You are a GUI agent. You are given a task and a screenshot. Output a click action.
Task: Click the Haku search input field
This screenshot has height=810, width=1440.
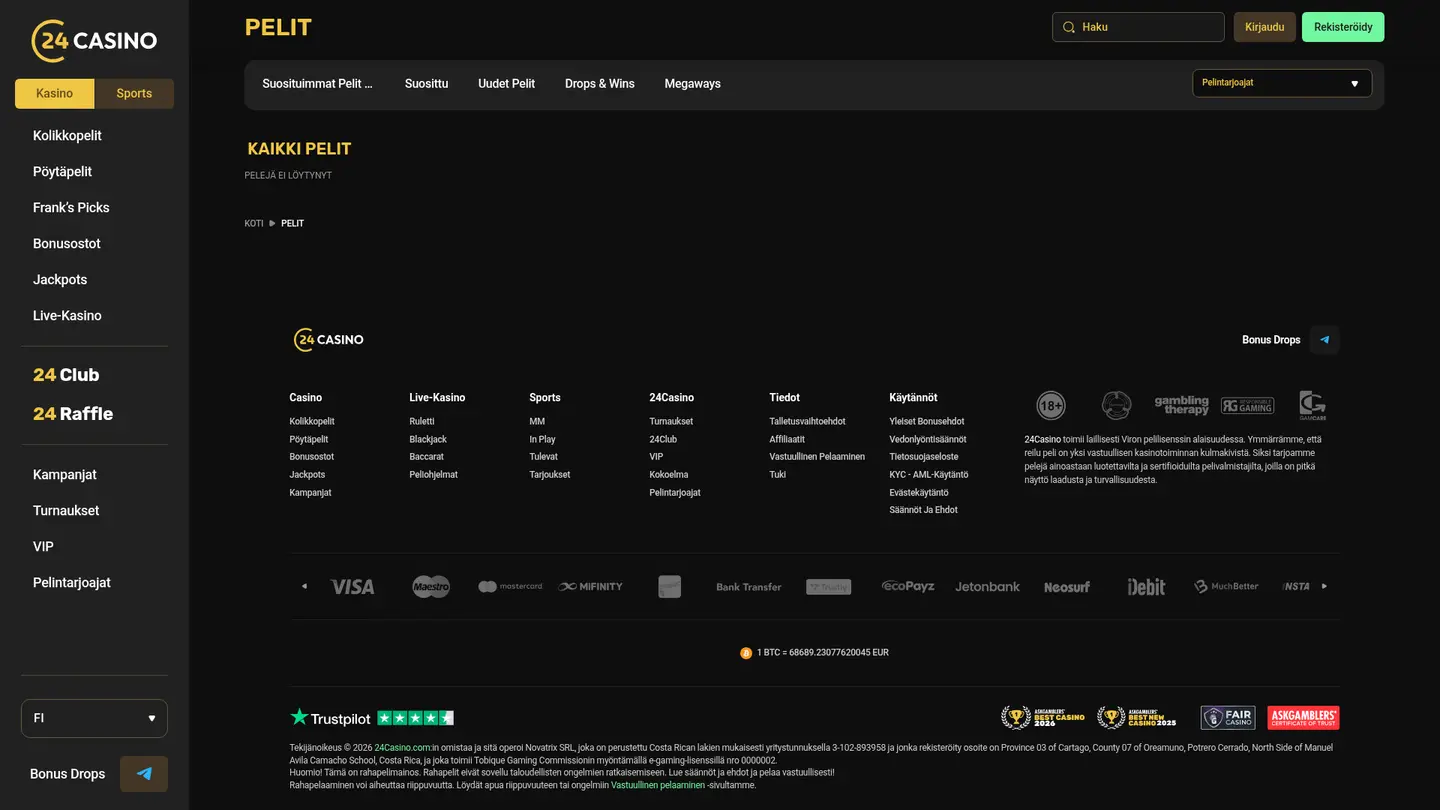1138,27
